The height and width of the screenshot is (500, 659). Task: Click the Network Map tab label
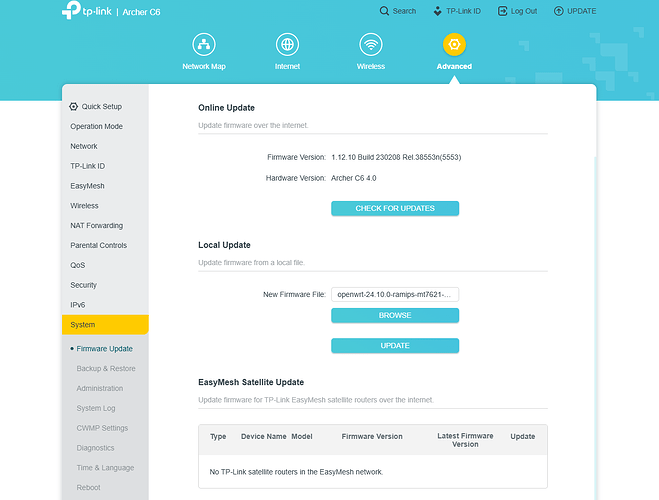click(204, 66)
